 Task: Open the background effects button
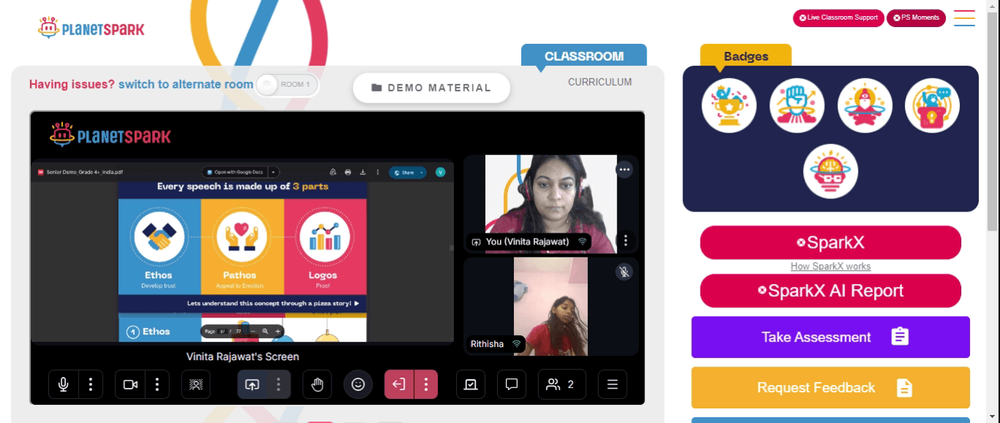196,384
